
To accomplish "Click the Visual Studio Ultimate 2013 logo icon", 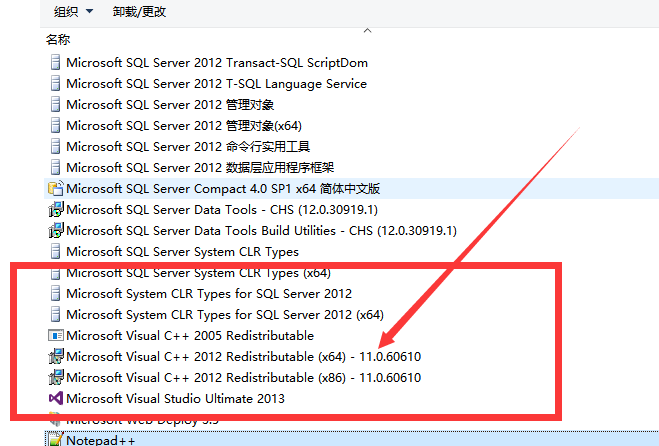I will (x=56, y=398).
